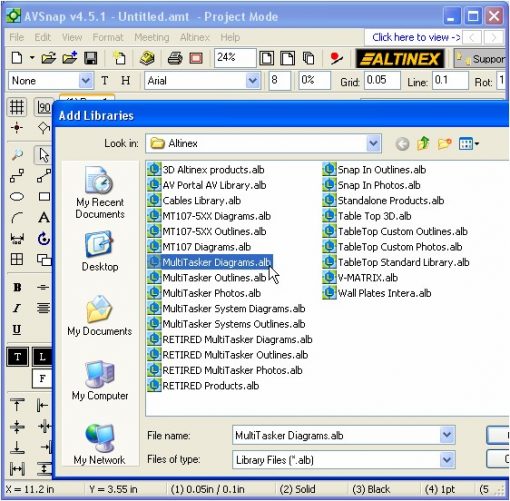Select RETIRED Products.alb file
This screenshot has height=501, width=510.
point(203,386)
